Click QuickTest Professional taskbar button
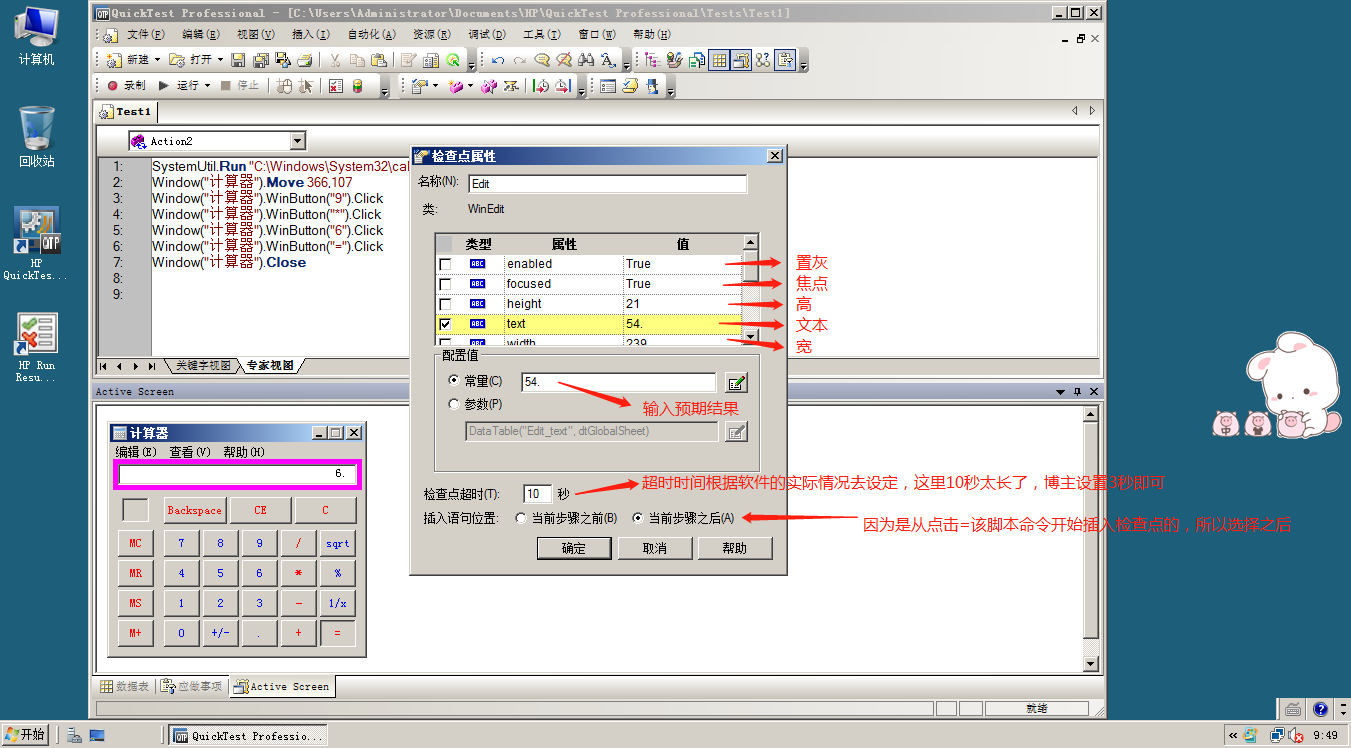 248,735
